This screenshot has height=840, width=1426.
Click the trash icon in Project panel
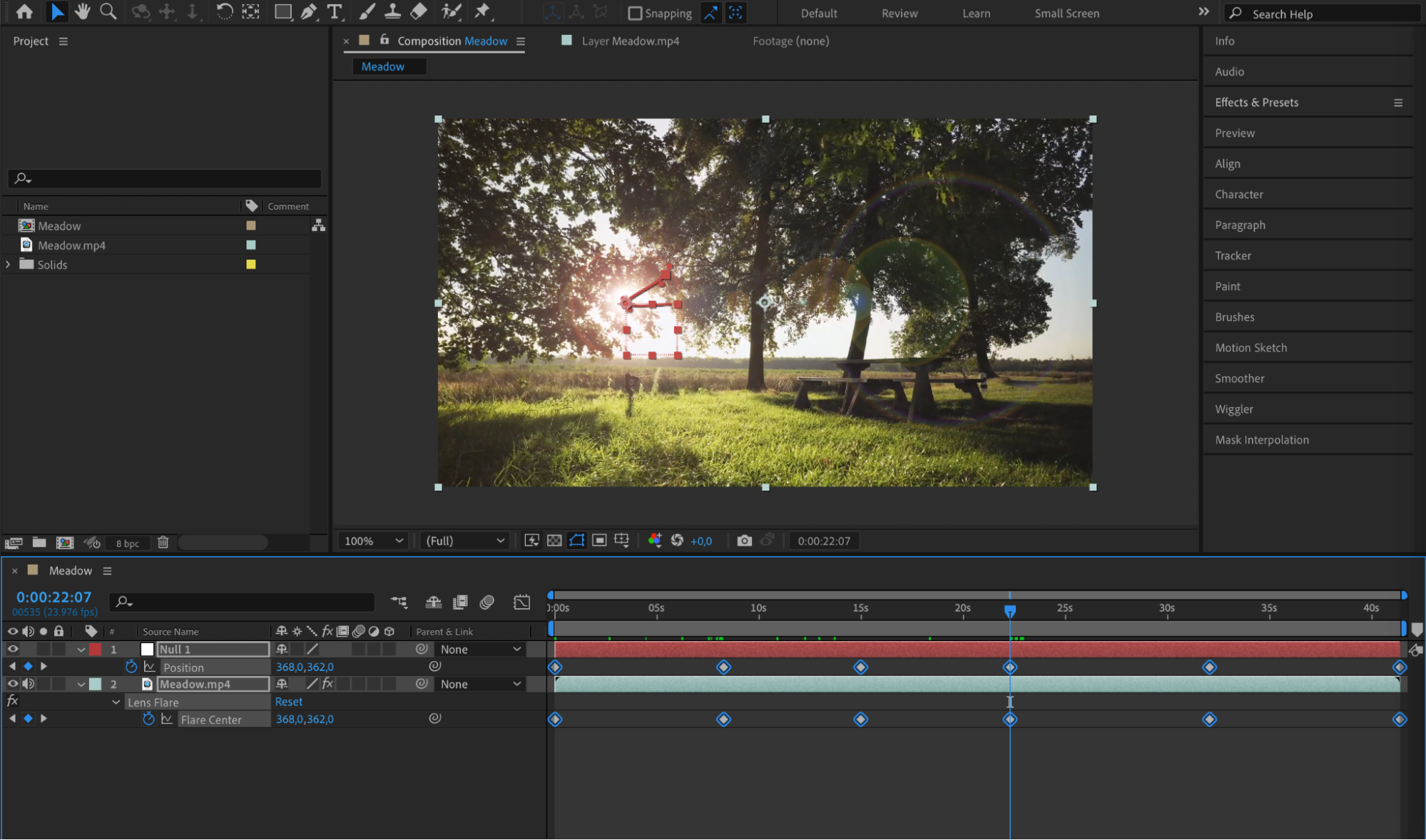coord(163,543)
